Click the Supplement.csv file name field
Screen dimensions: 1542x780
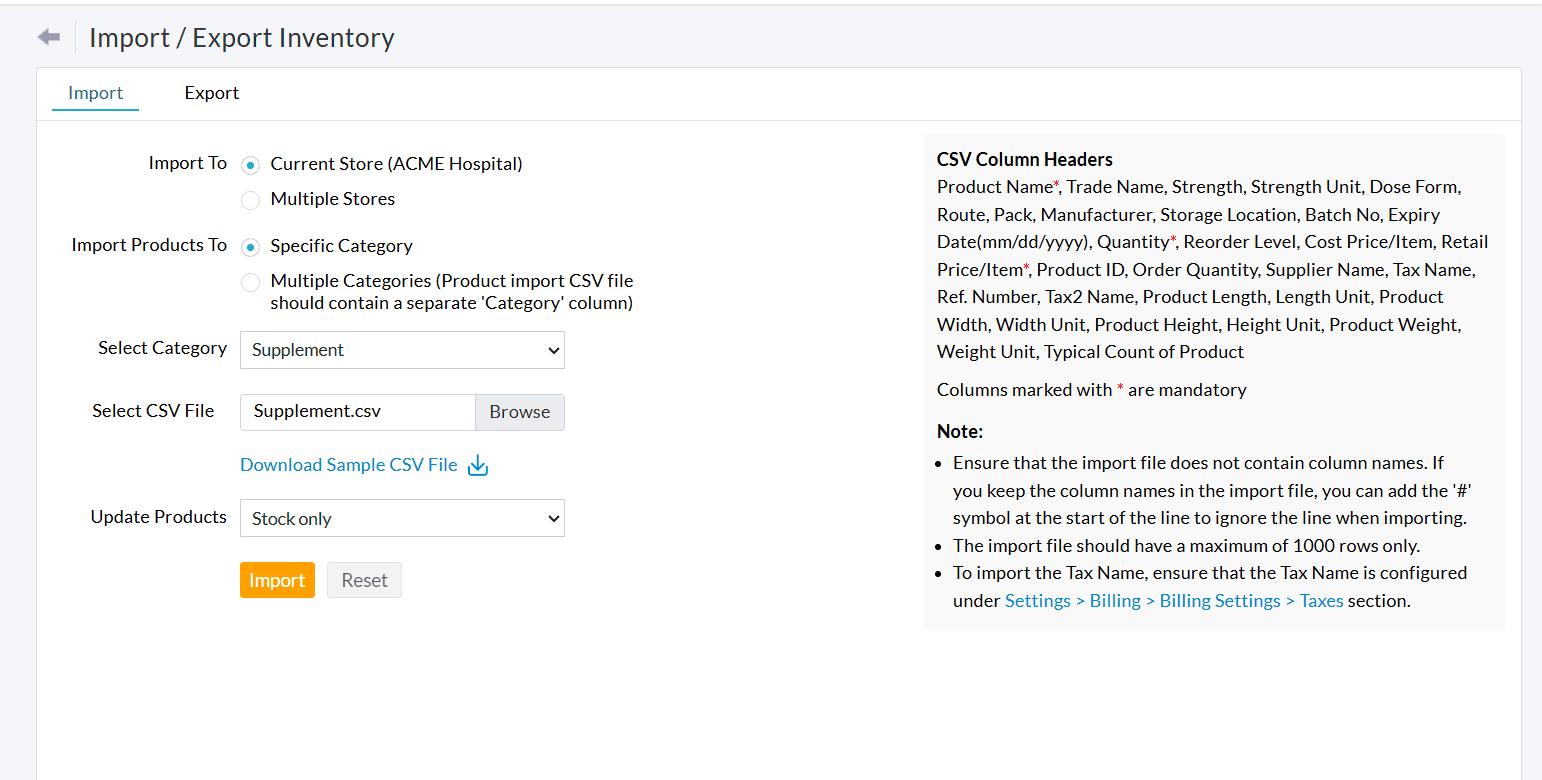(357, 412)
